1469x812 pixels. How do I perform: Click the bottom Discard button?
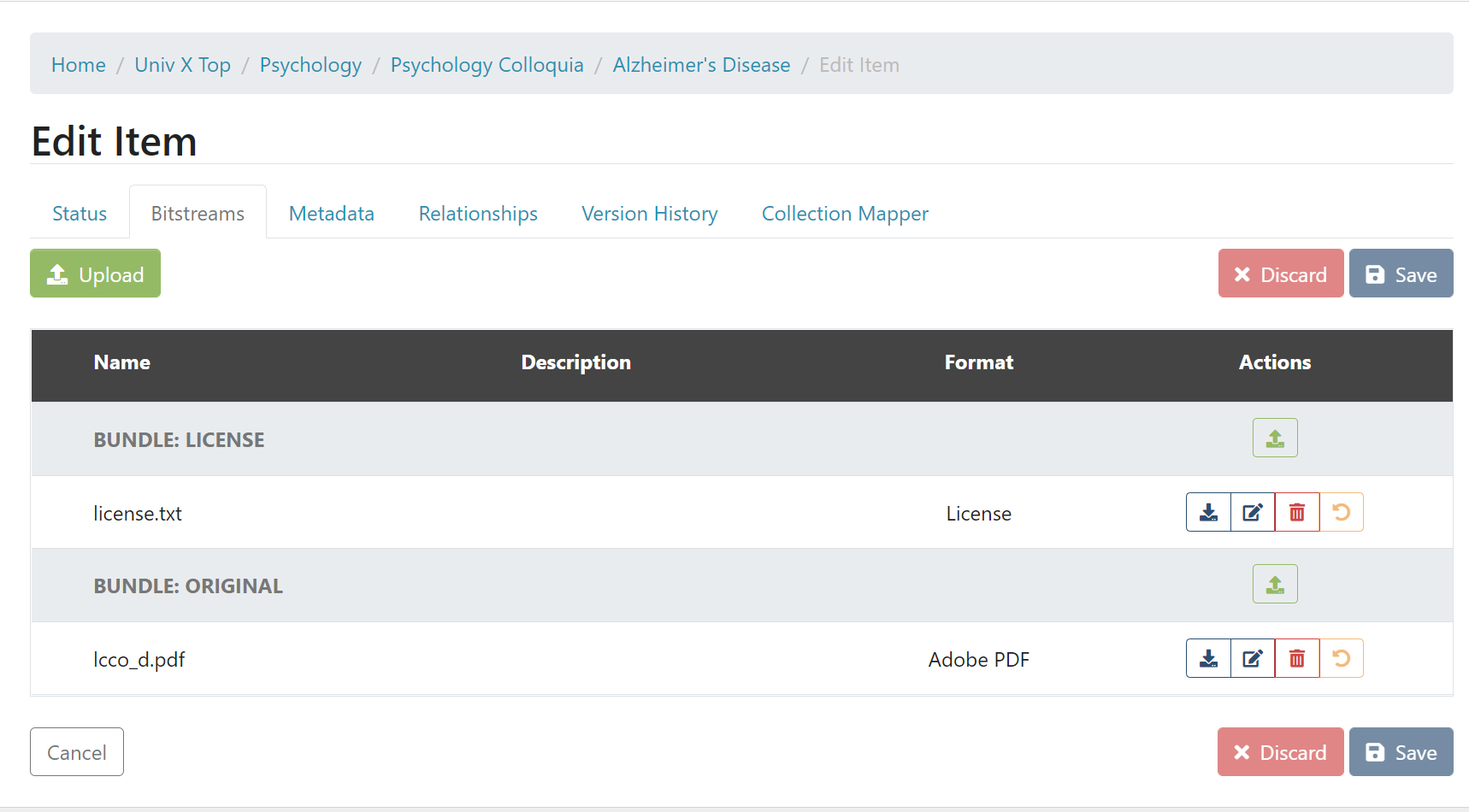pyautogui.click(x=1280, y=752)
